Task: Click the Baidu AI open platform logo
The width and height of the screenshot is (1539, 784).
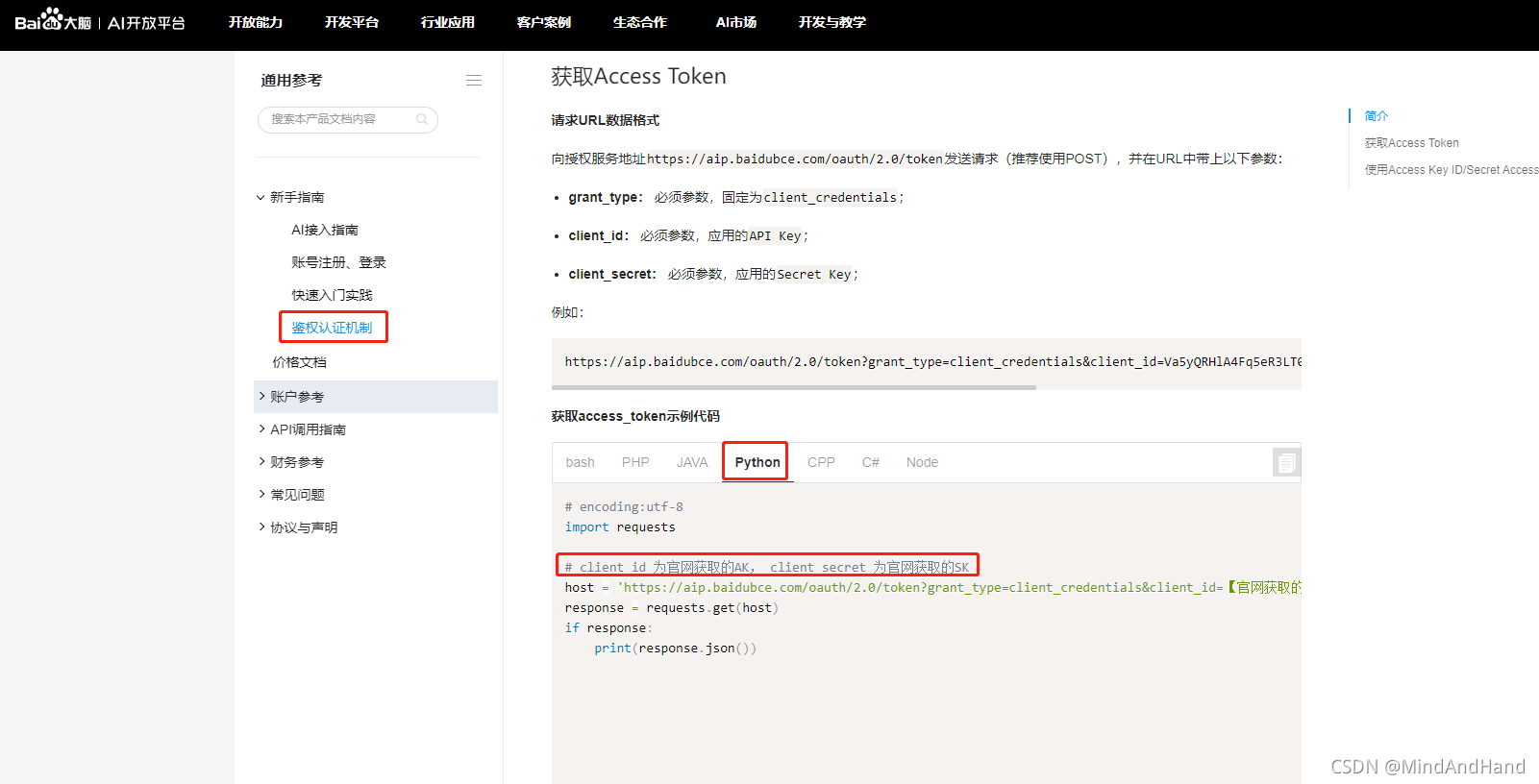Action: (100, 20)
